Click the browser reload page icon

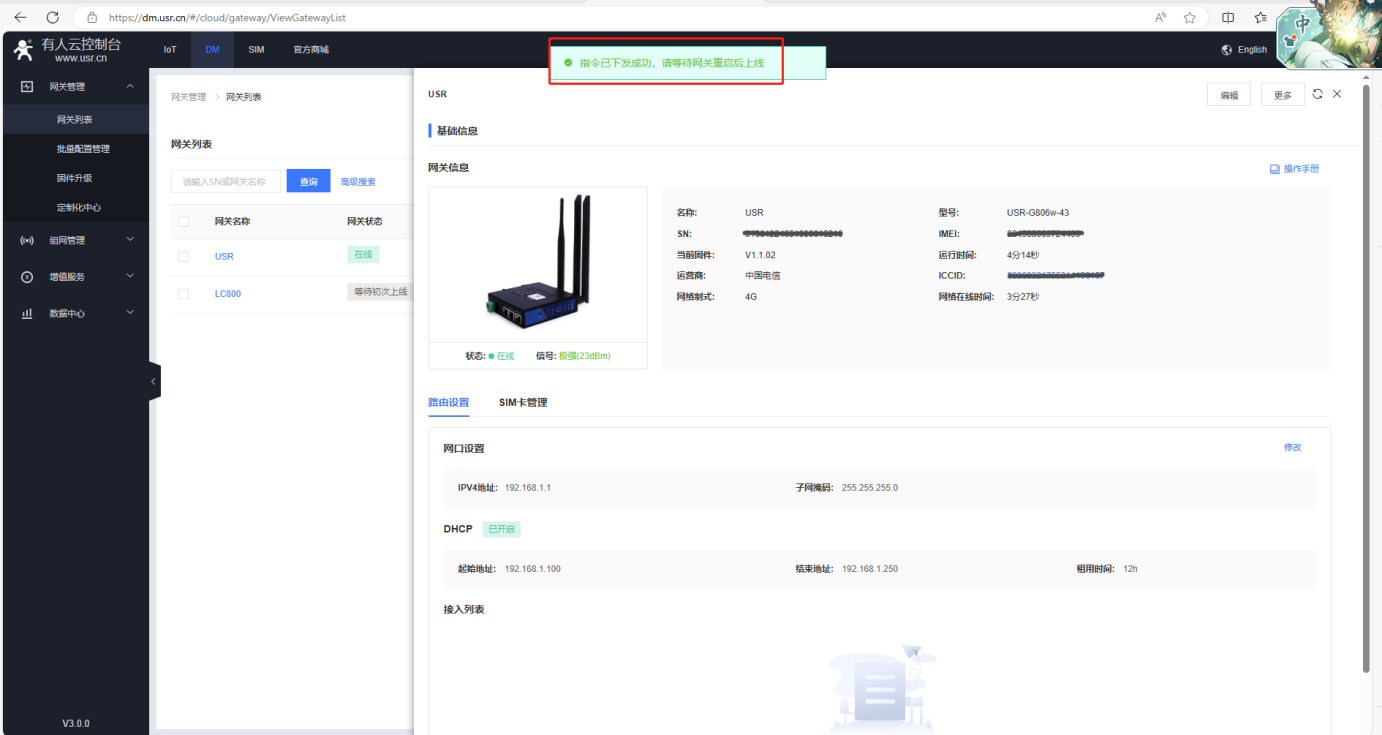53,17
